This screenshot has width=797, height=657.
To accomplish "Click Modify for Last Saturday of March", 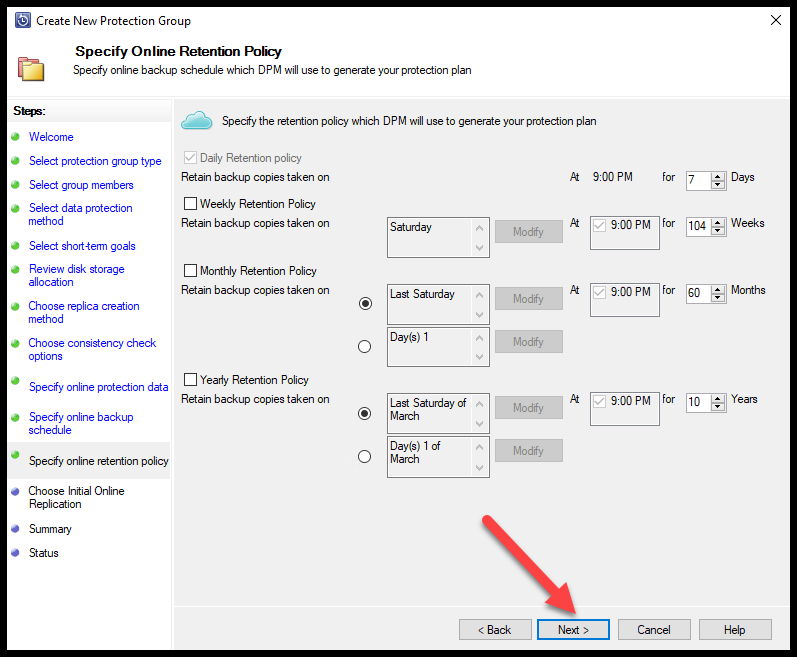I will [529, 408].
